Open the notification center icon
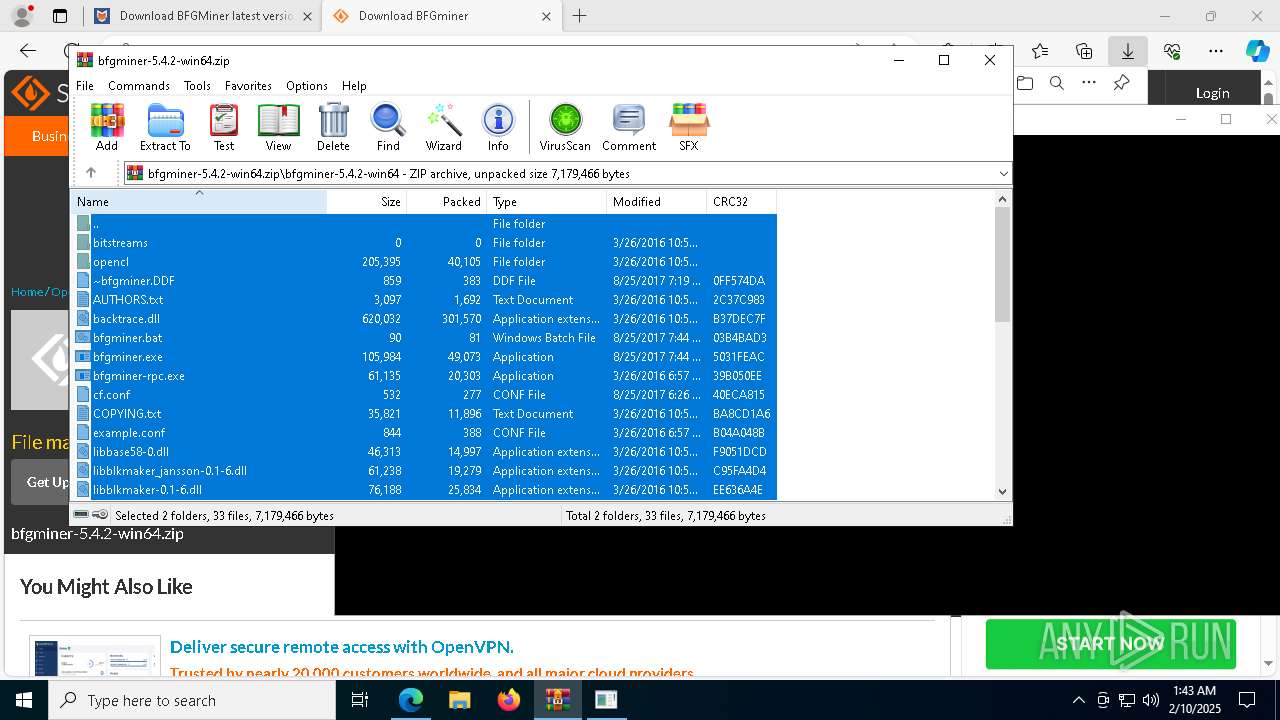1280x720 pixels. click(x=1247, y=700)
